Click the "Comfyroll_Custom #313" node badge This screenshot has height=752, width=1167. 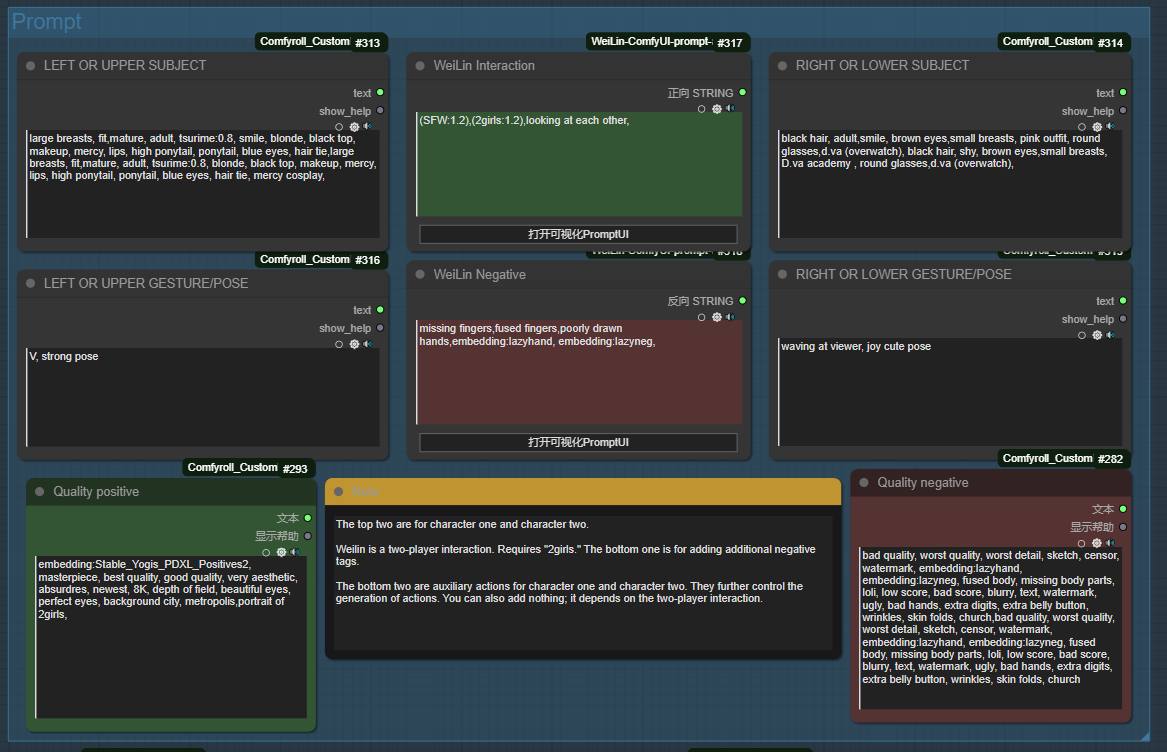[x=321, y=42]
